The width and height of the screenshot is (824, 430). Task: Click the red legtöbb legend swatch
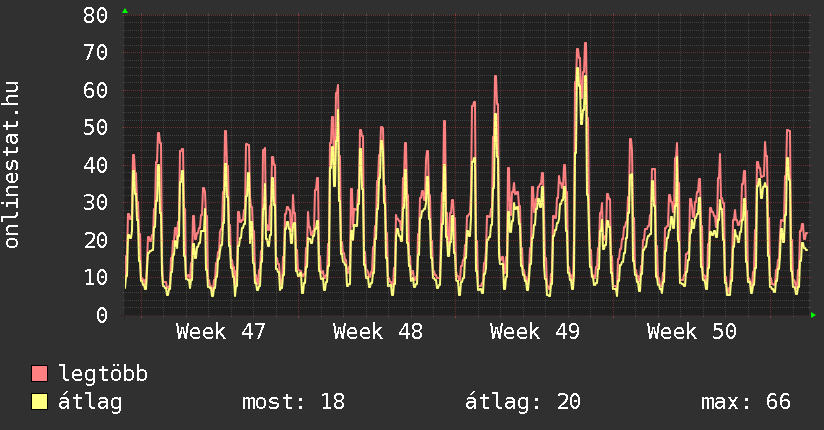point(40,374)
